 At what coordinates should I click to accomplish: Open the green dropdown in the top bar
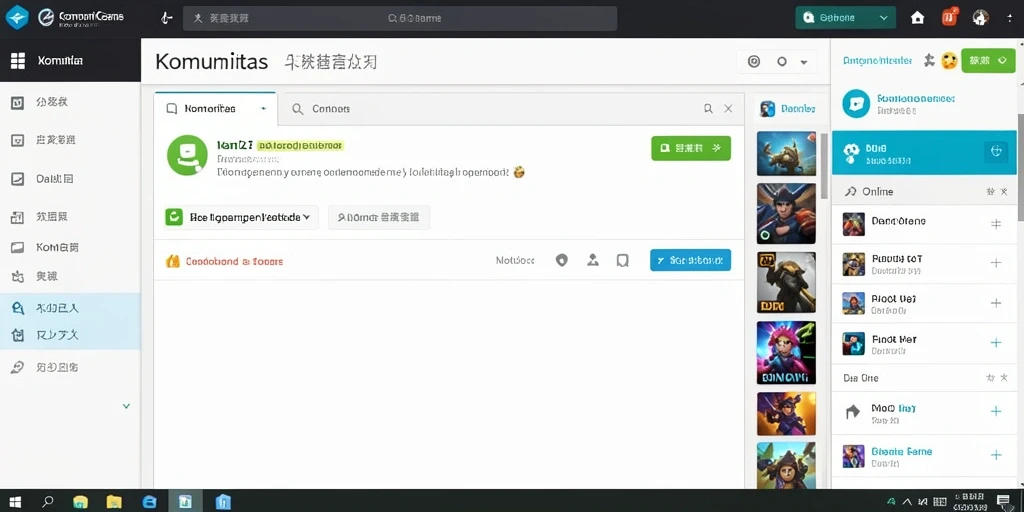tap(846, 18)
